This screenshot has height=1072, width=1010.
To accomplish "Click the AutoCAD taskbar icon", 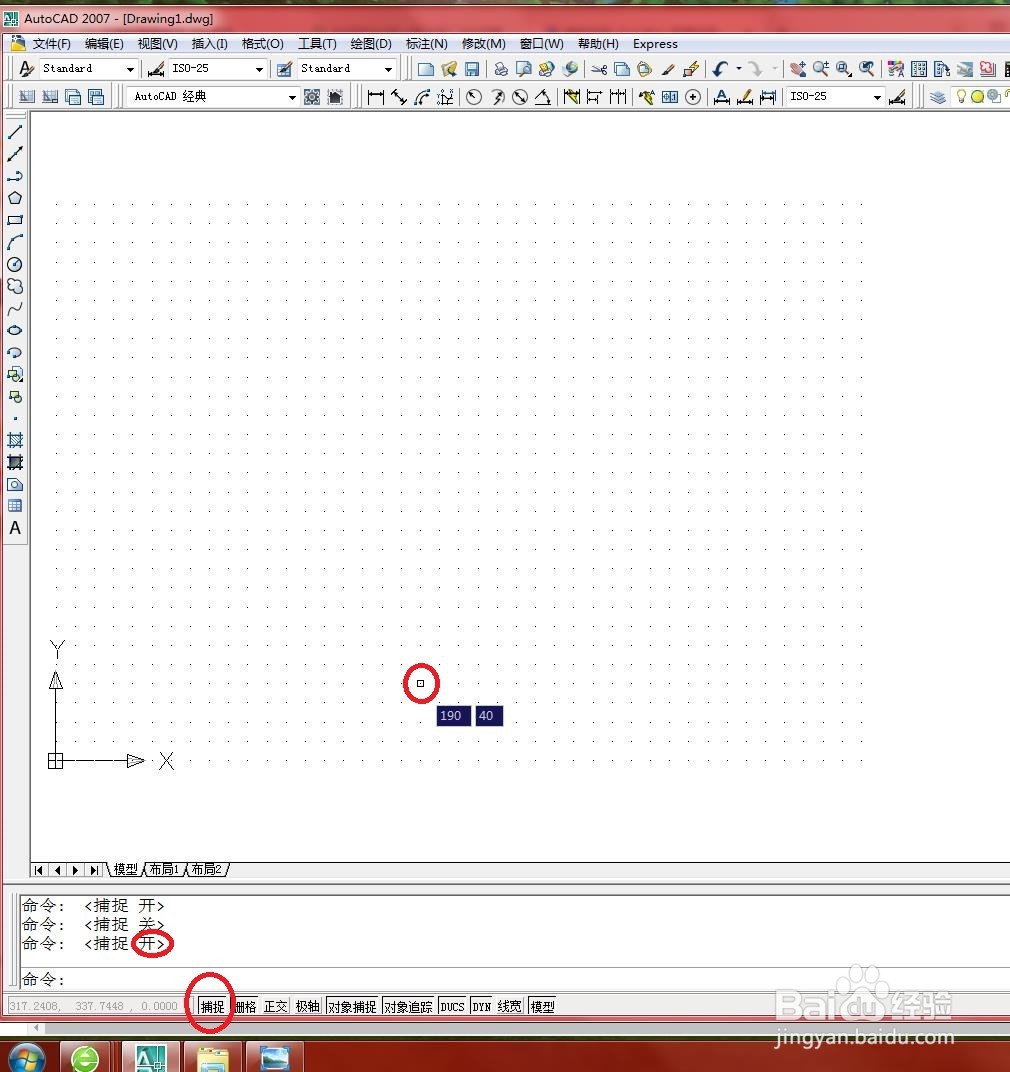I will tap(150, 1058).
